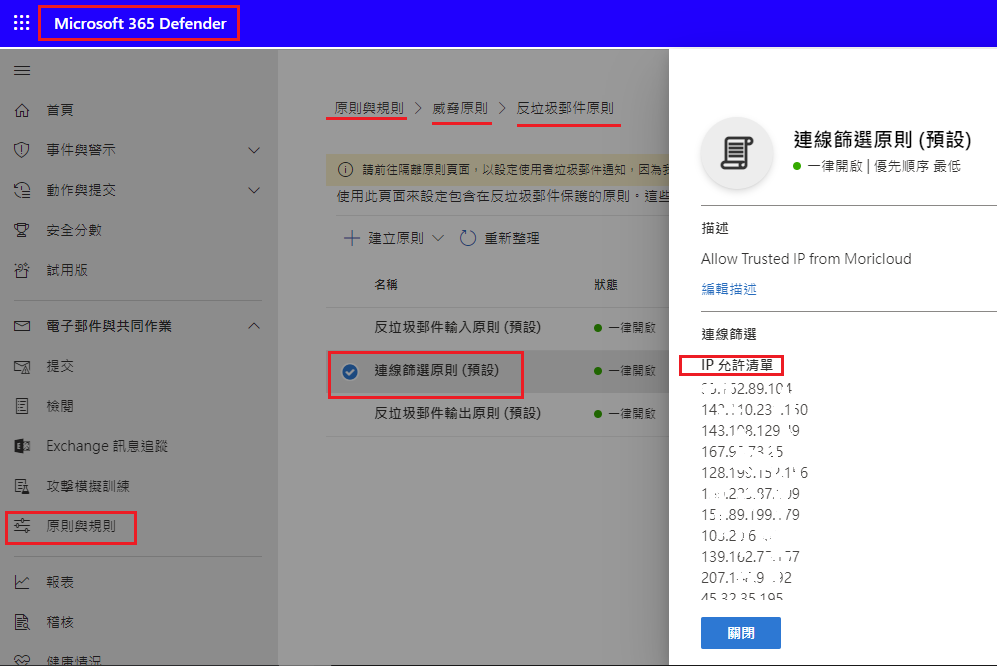Click the 安全分數 trophy icon
This screenshot has height=666, width=997.
point(22,230)
